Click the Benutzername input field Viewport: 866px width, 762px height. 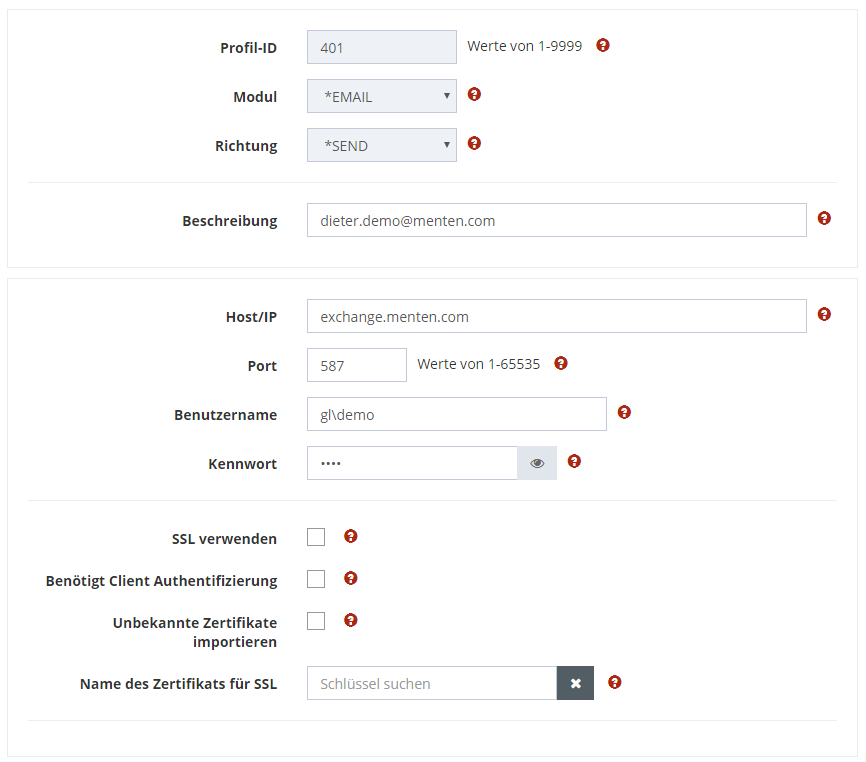click(456, 414)
